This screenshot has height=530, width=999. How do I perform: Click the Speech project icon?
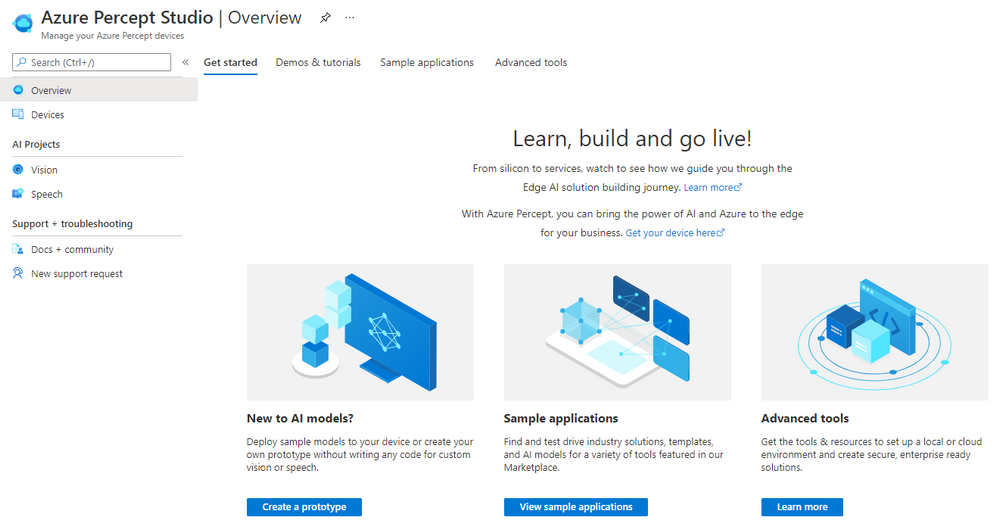click(18, 194)
